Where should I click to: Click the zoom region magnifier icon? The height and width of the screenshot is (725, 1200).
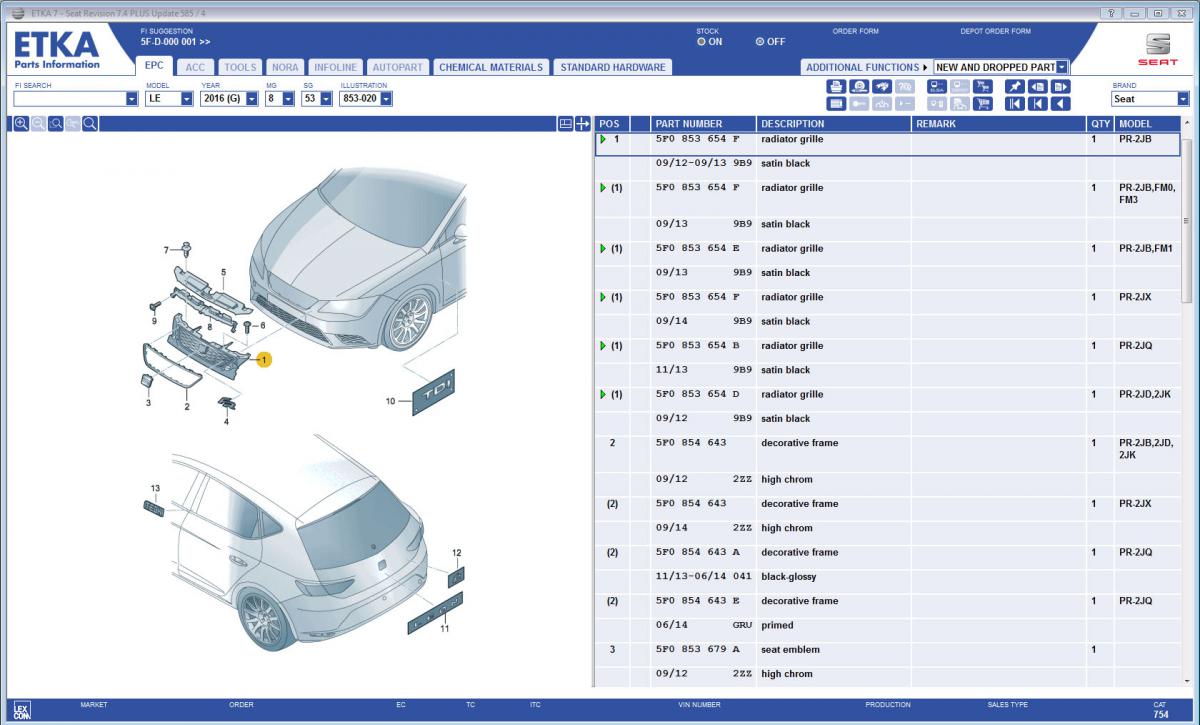point(56,123)
